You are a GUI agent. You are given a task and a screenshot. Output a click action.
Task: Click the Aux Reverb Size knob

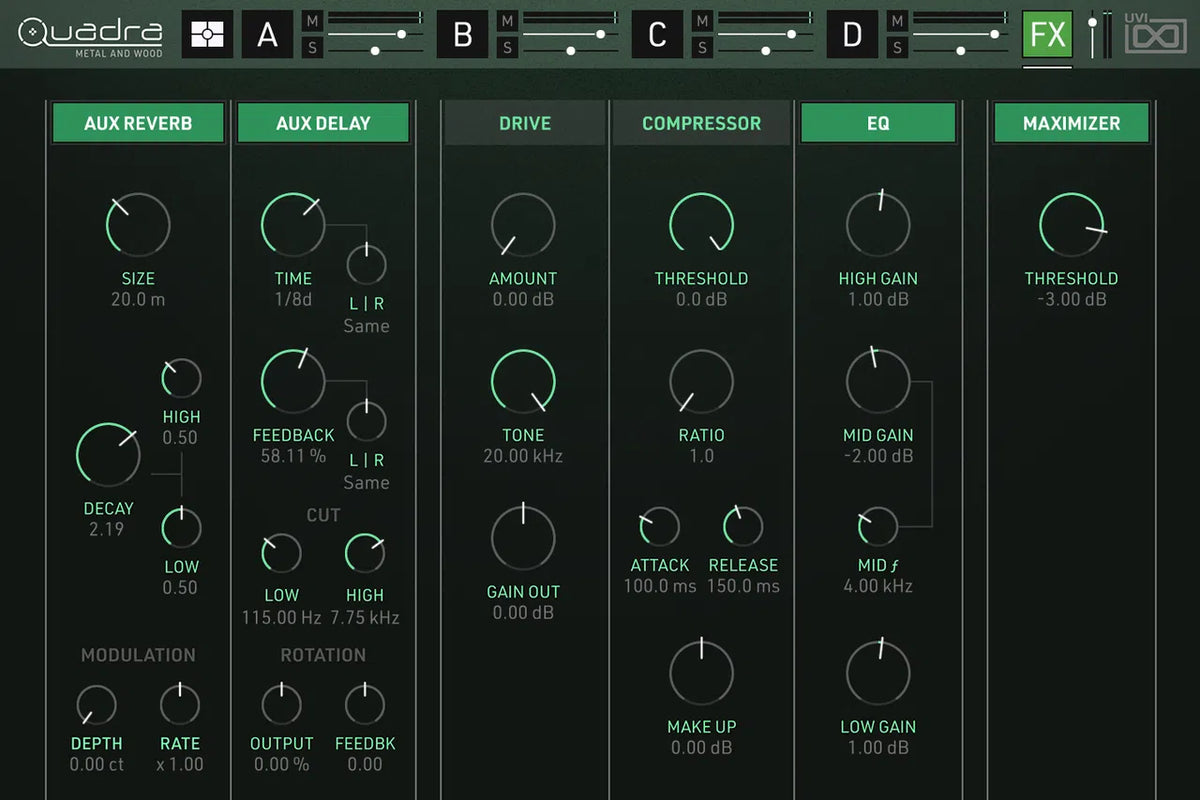pos(138,225)
